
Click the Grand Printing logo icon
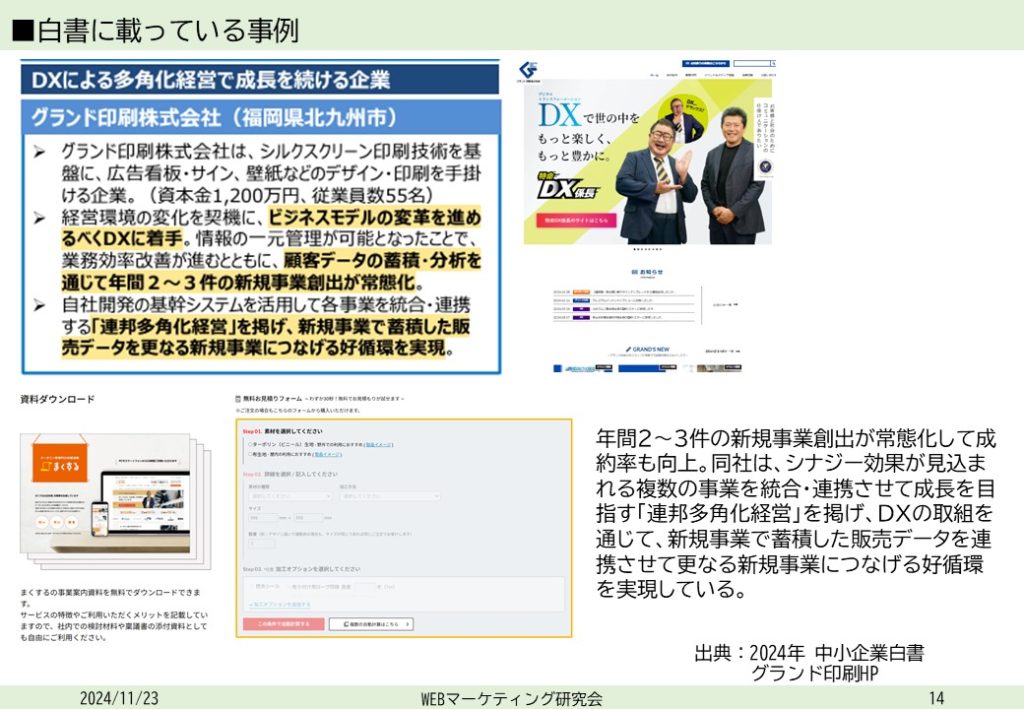pos(528,69)
